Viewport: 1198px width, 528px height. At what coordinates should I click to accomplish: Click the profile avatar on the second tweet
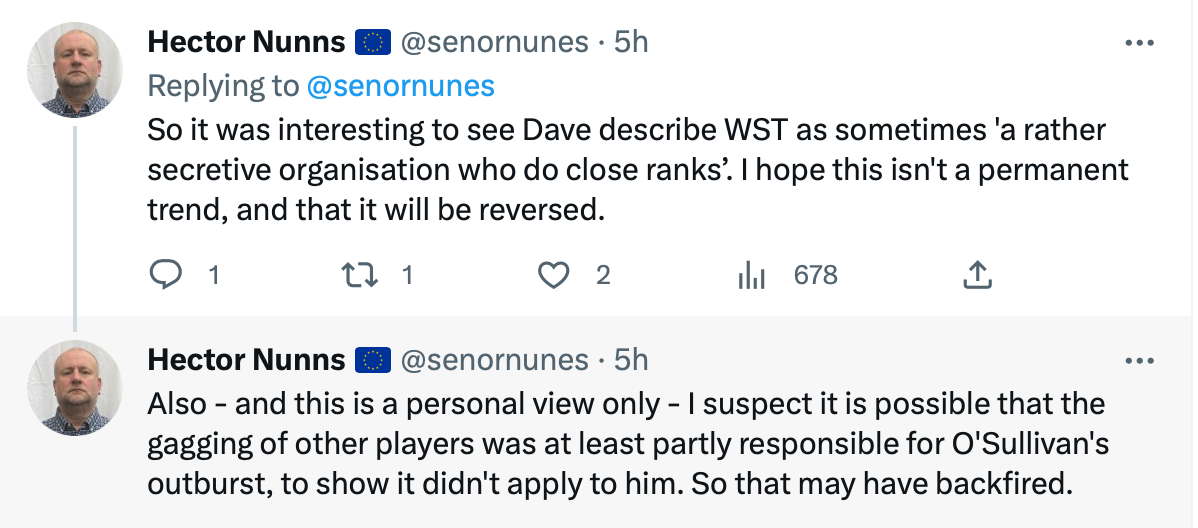(x=73, y=386)
